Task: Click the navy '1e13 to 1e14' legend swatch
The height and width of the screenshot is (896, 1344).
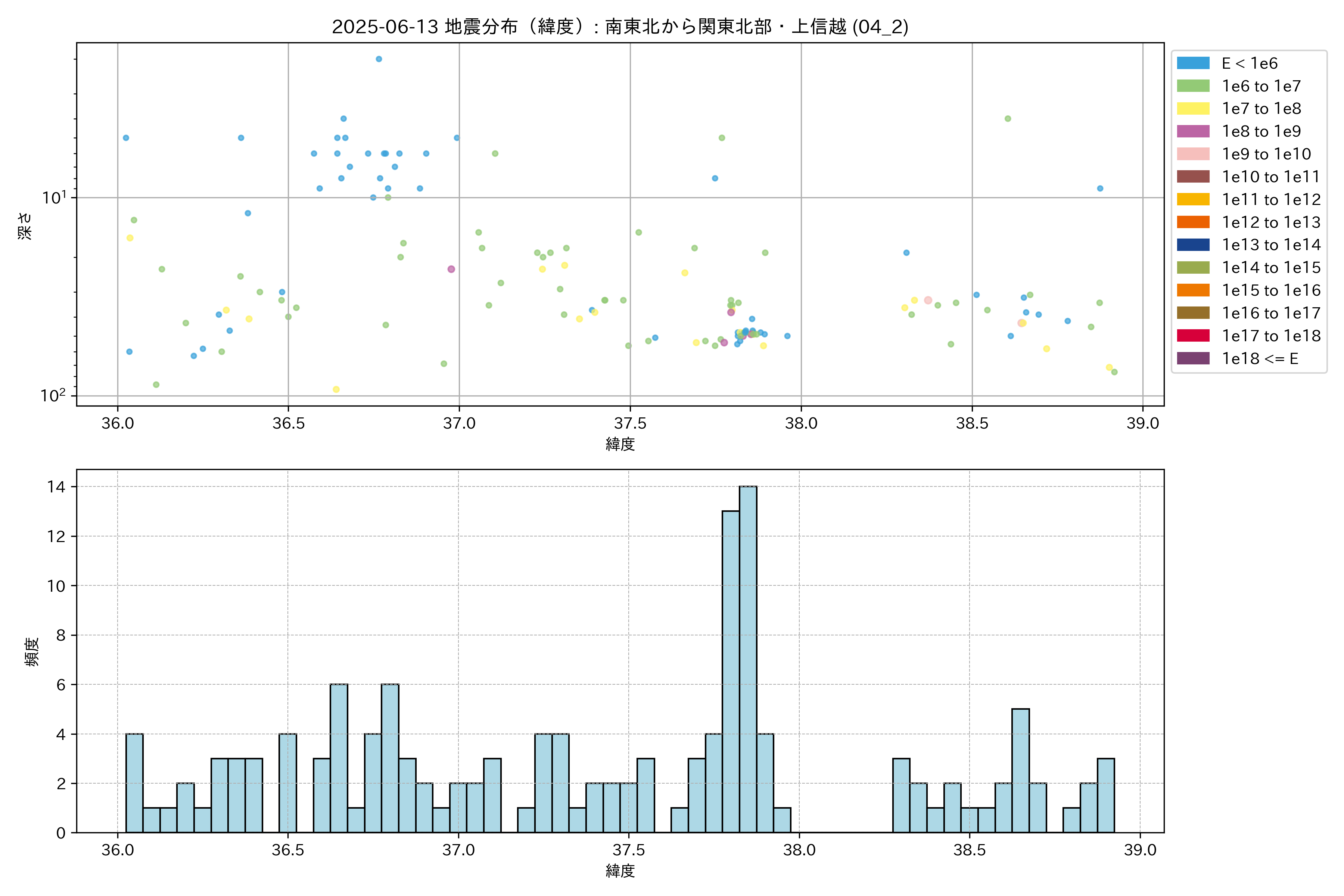Action: click(1193, 245)
